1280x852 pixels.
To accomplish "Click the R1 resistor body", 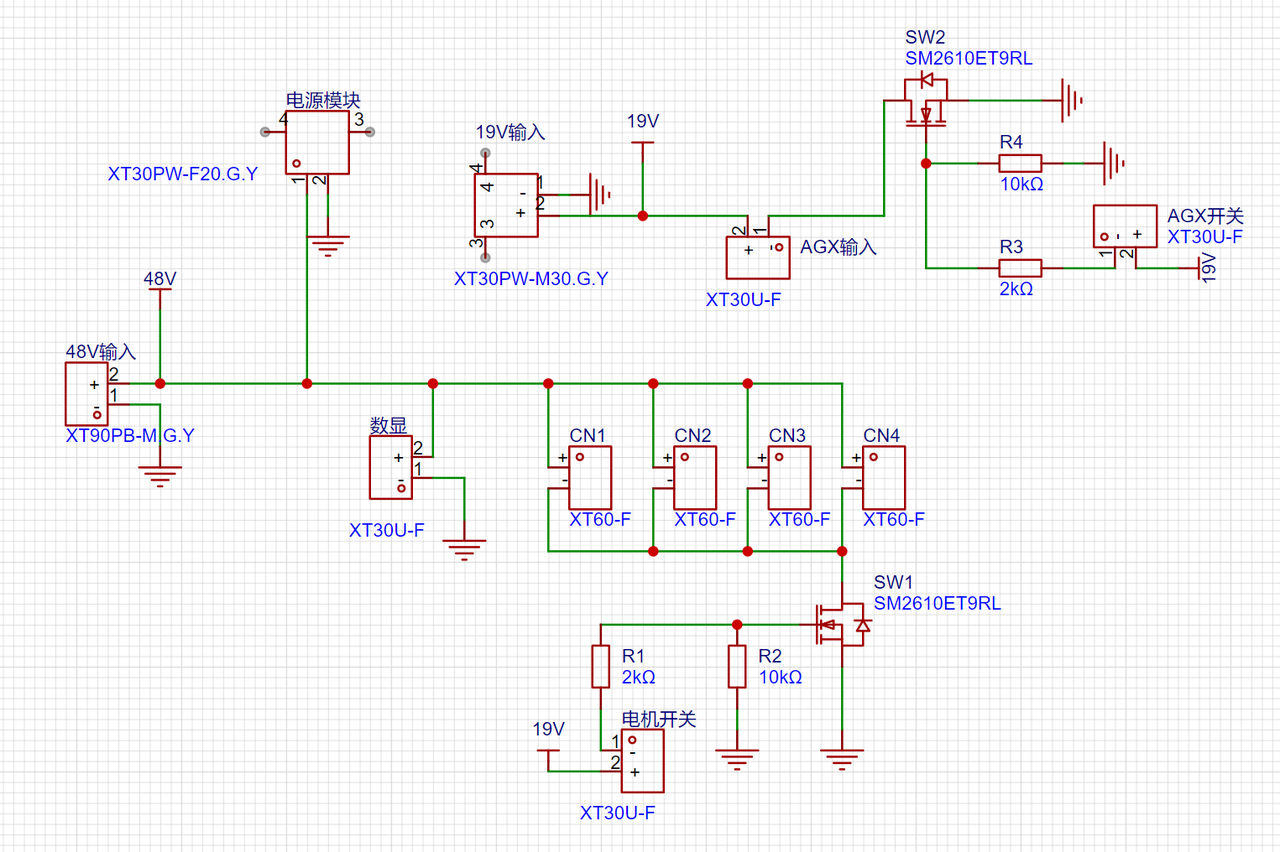I will (600, 667).
